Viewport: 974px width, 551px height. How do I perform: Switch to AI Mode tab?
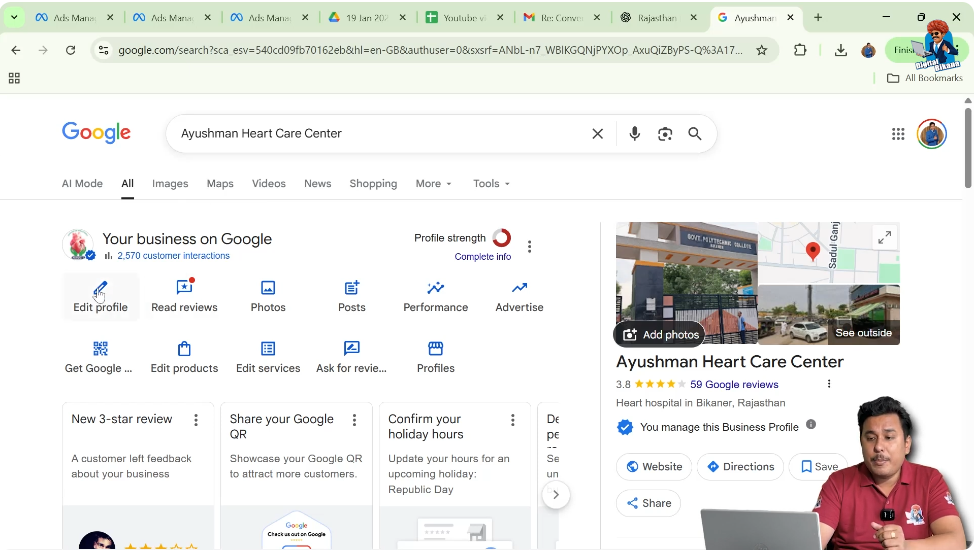point(82,184)
